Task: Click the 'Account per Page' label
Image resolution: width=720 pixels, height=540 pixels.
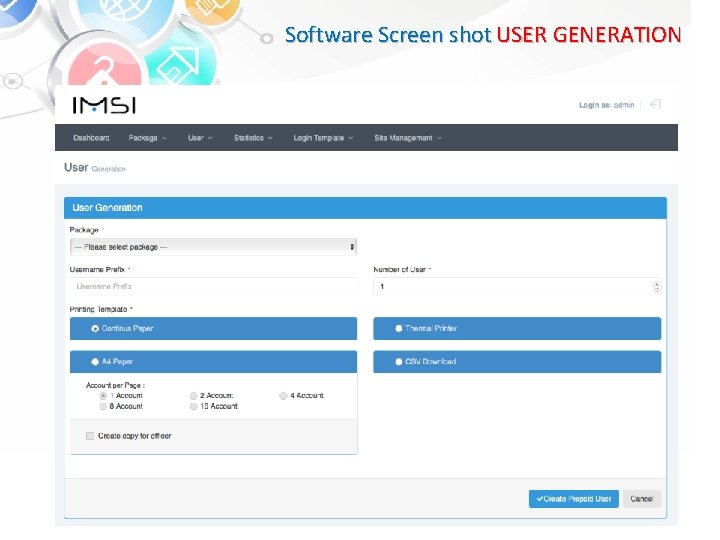Action: pos(115,385)
